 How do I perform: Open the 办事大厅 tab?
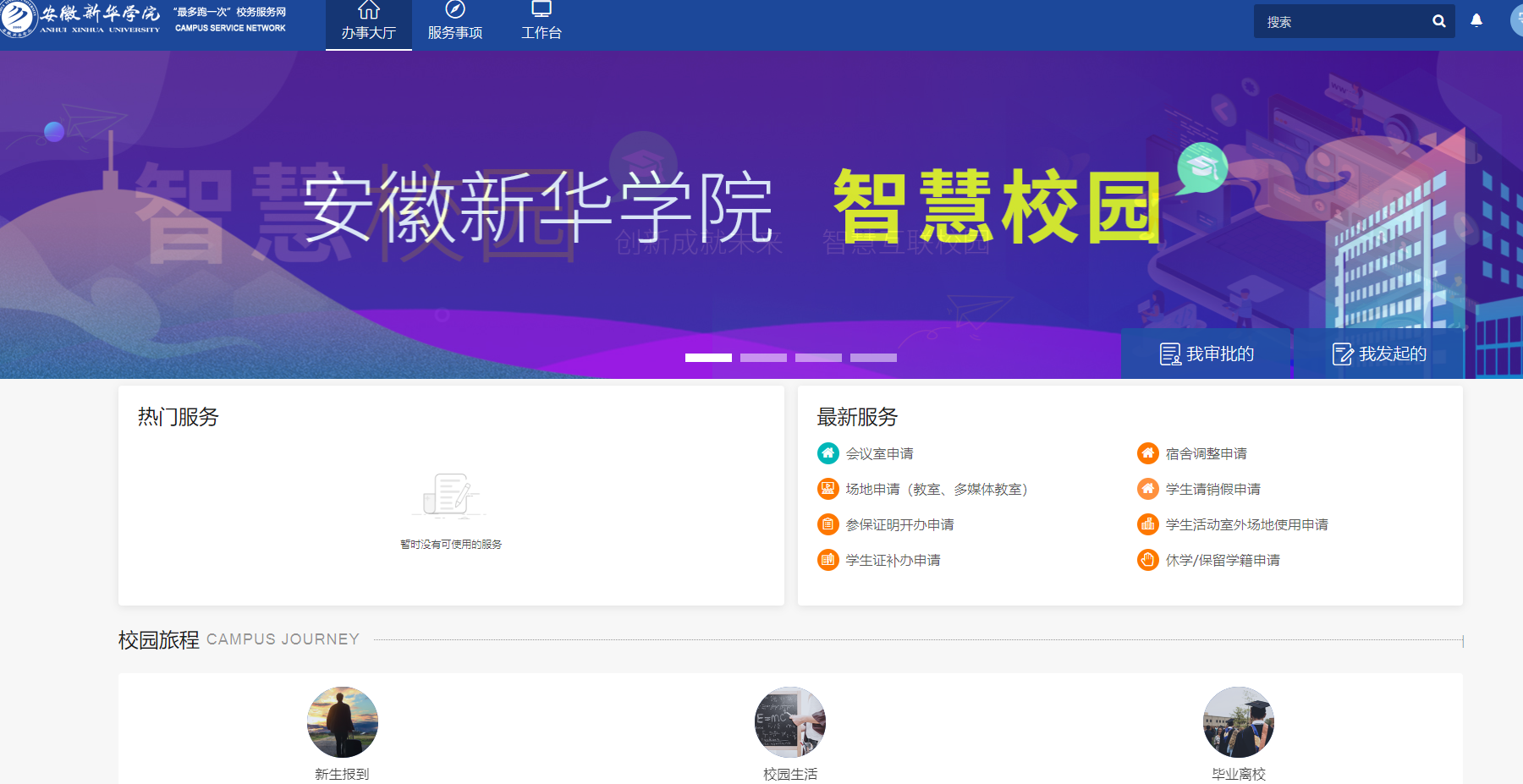368,24
